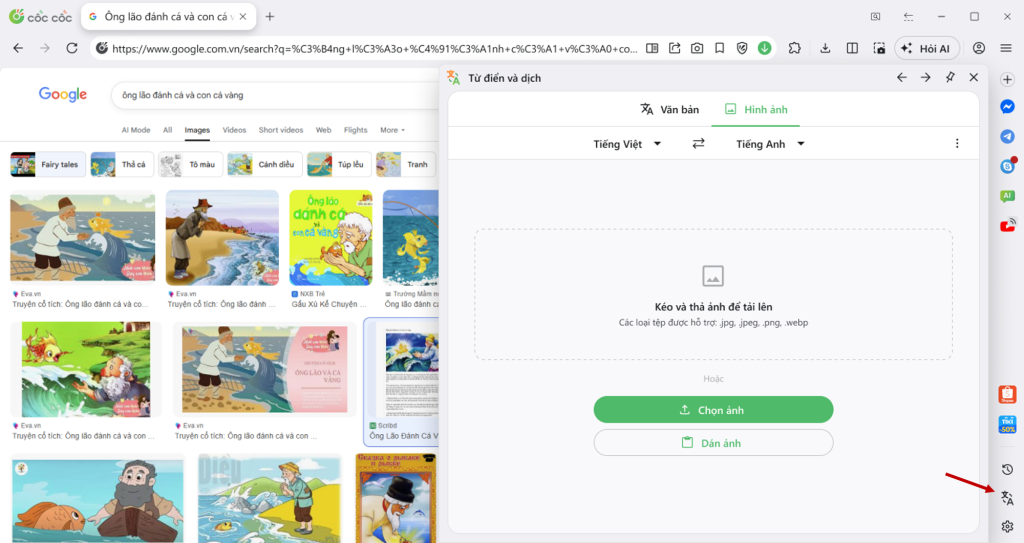1024x543 pixels.
Task: Go forward in the translate panel
Action: [925, 78]
